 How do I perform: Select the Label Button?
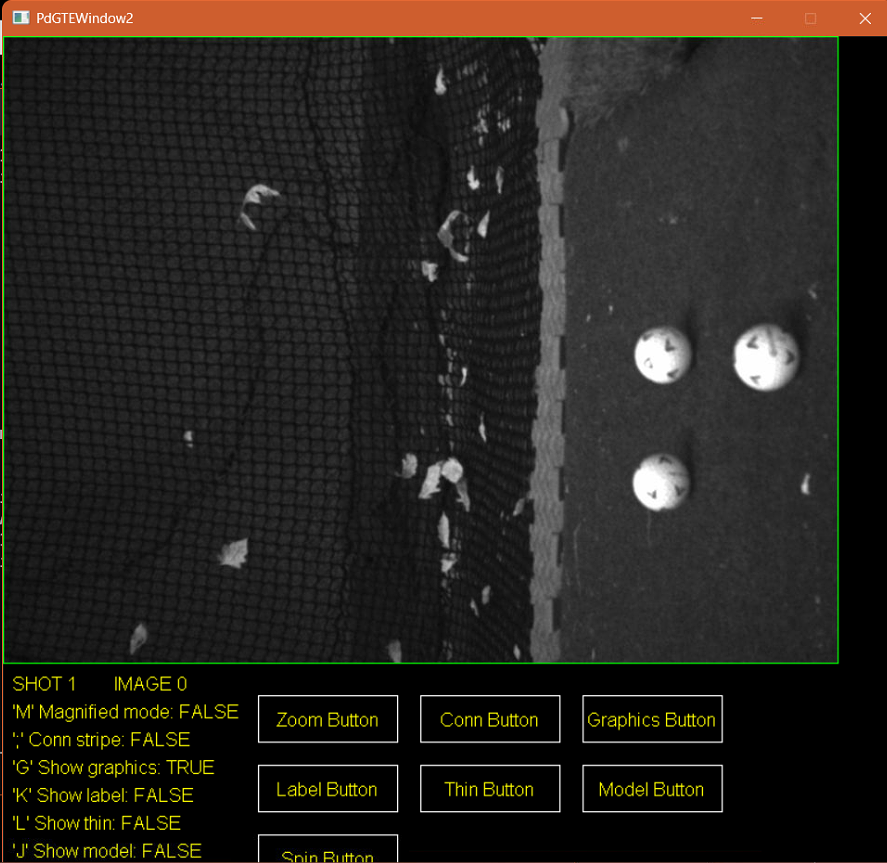click(x=328, y=788)
